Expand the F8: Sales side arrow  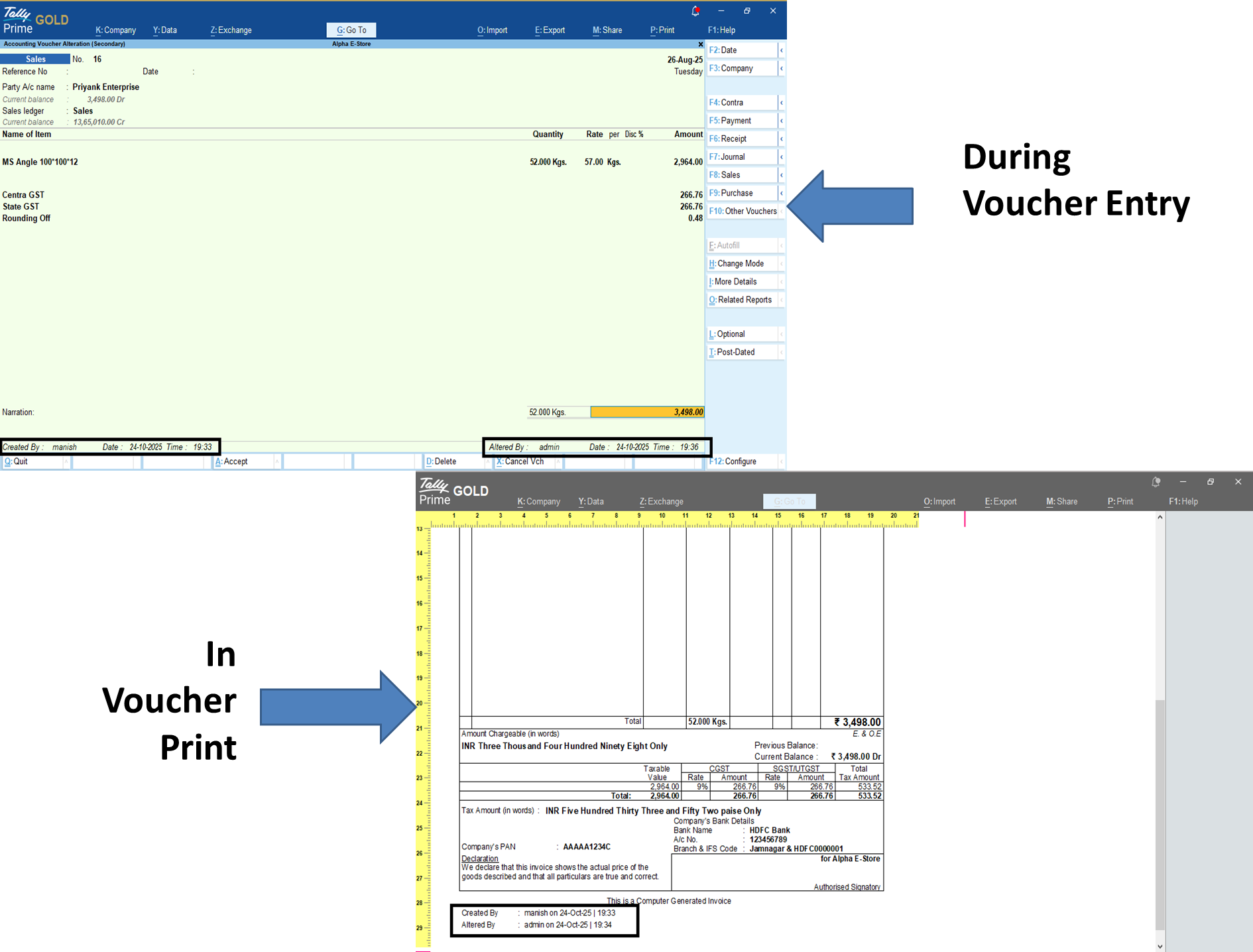point(782,175)
